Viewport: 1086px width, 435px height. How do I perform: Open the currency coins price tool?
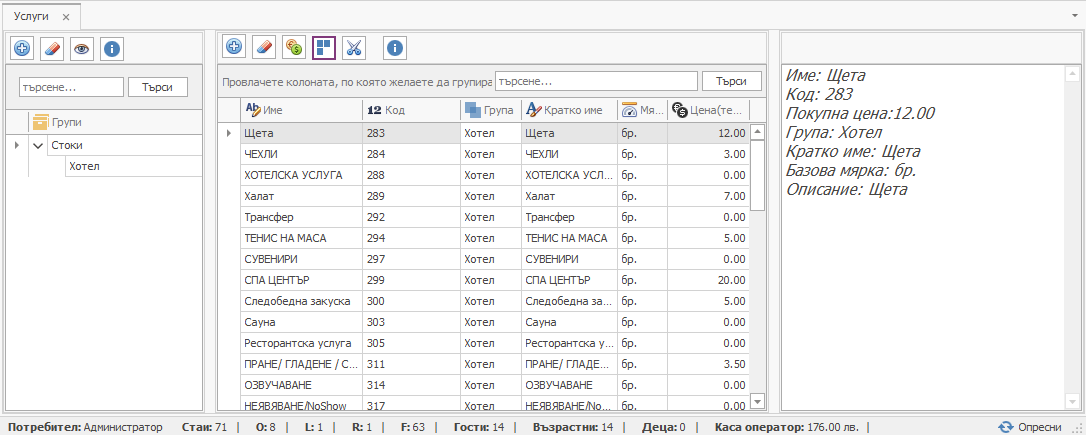point(294,46)
